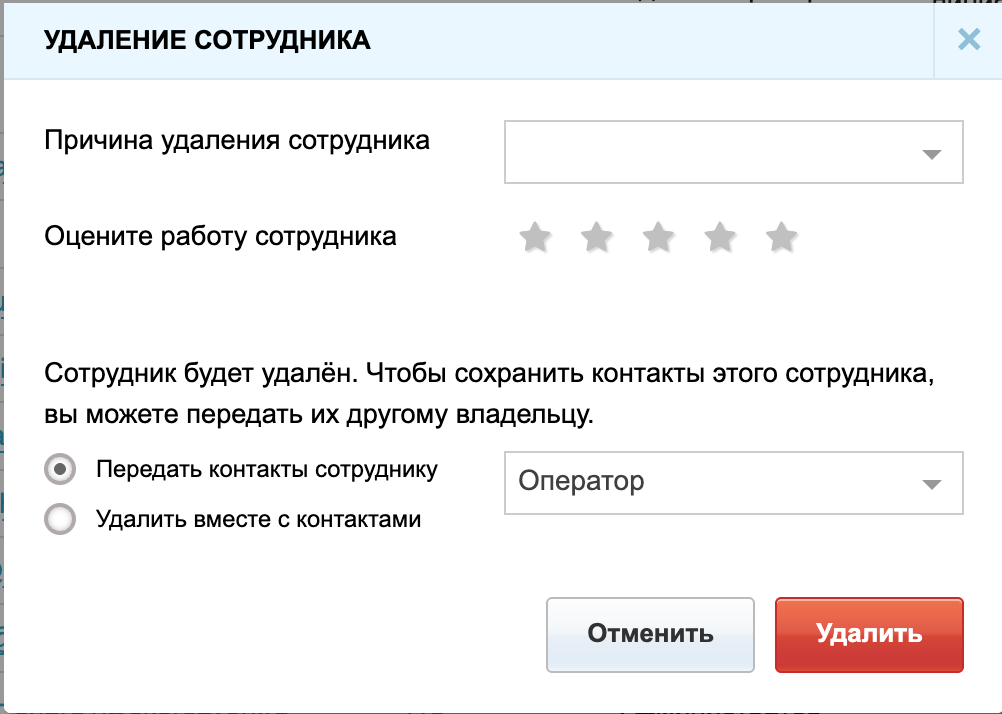
Task: Click the arrow of the deletion reason dropdown
Action: tap(932, 154)
